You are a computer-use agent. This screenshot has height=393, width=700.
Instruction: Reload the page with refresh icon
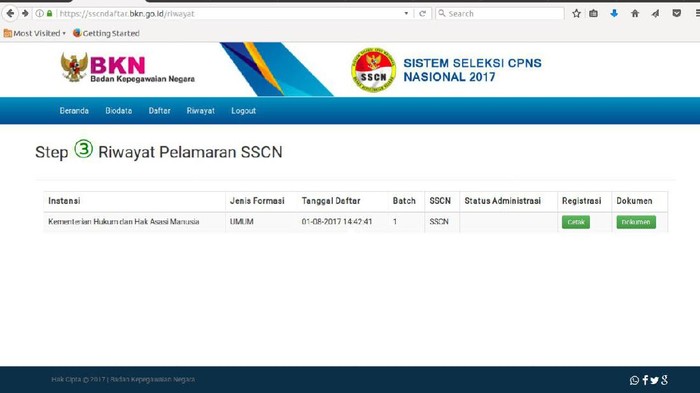[x=422, y=13]
